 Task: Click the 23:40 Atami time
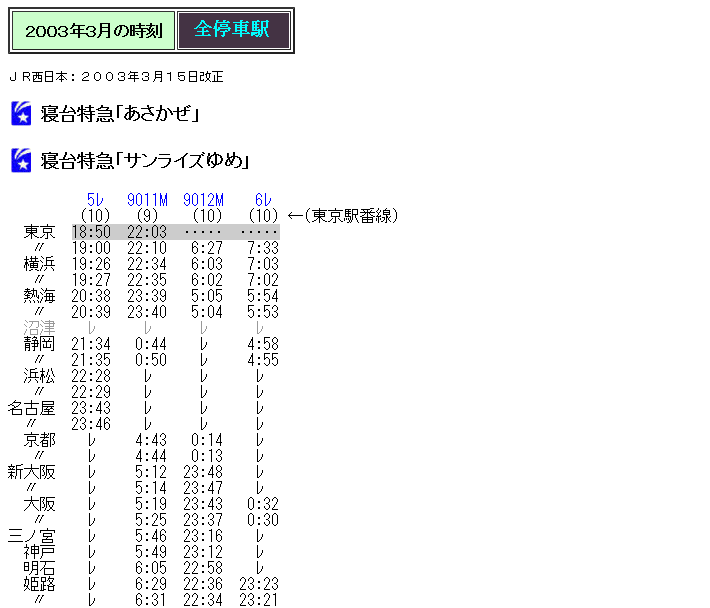tap(147, 311)
